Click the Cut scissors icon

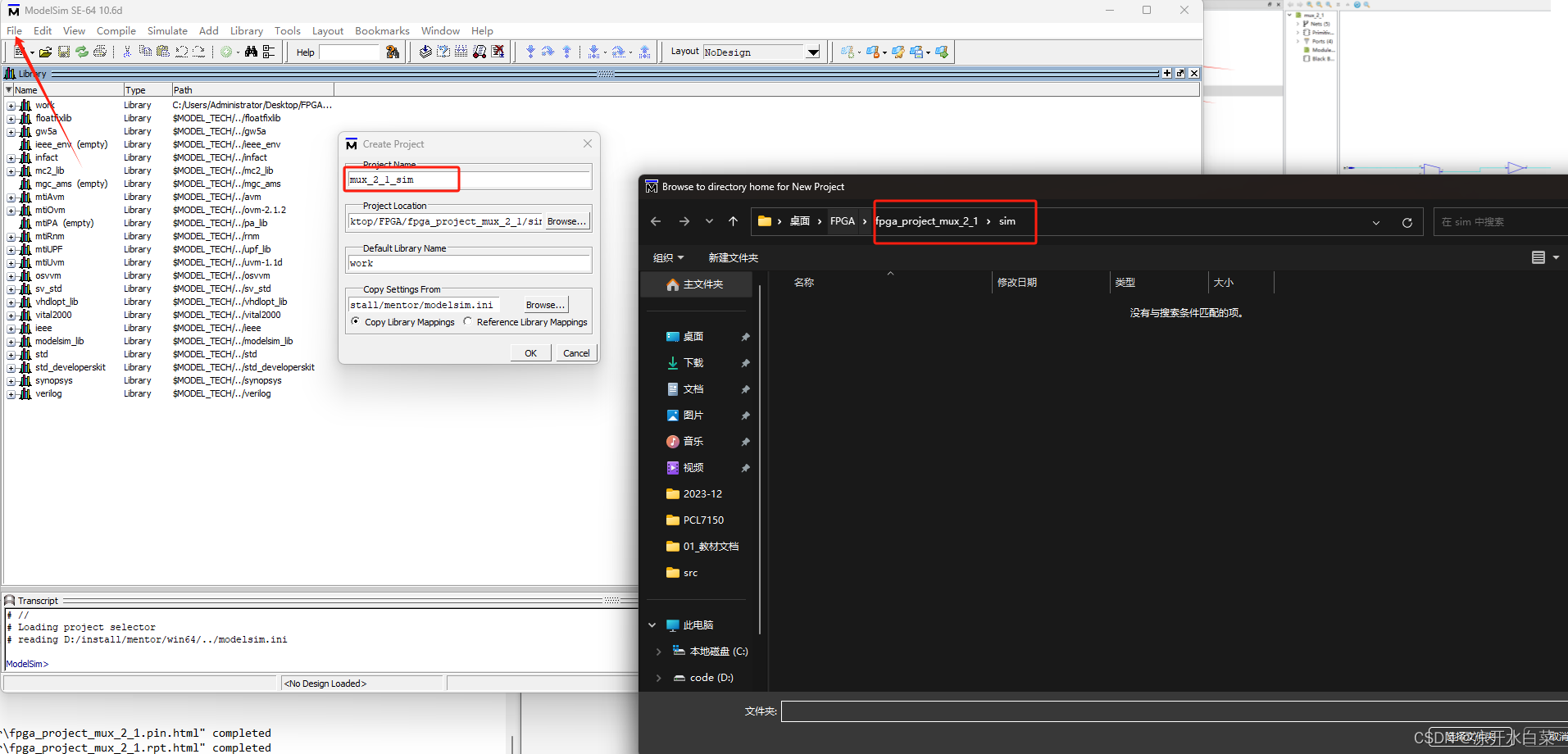[127, 52]
